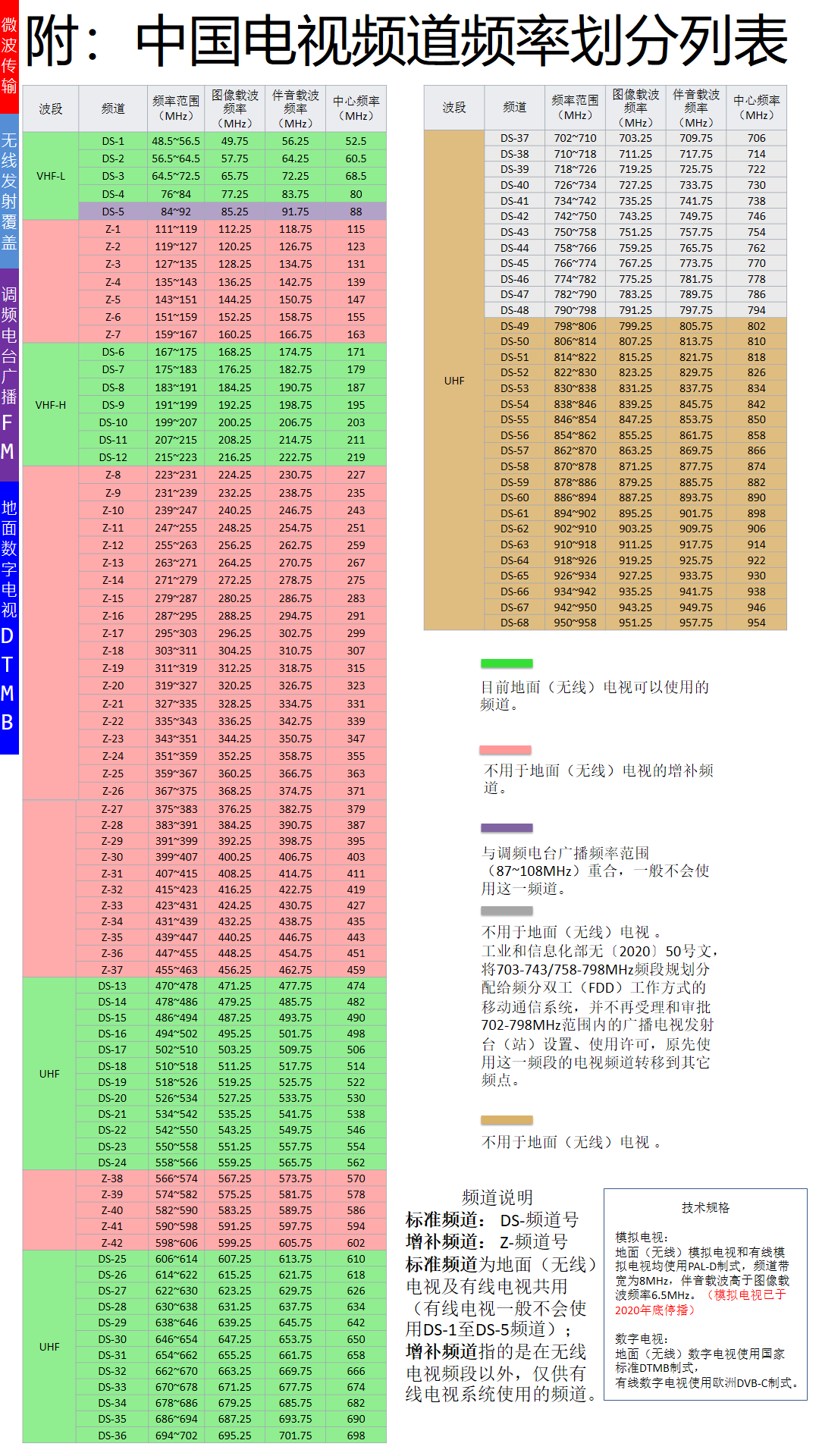This screenshot has height=1456, width=819.
Task: Select frequency range 790~798
Action: [575, 310]
